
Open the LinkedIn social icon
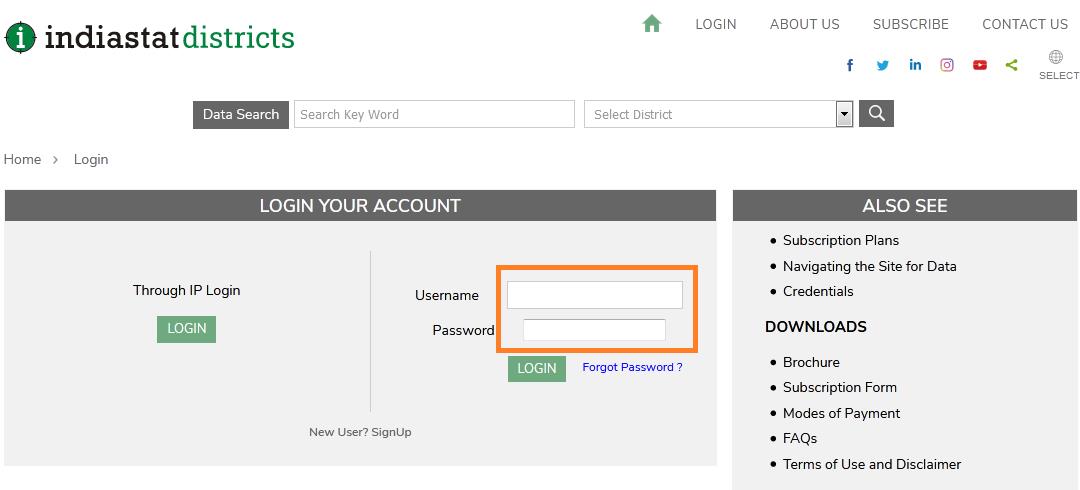point(915,65)
